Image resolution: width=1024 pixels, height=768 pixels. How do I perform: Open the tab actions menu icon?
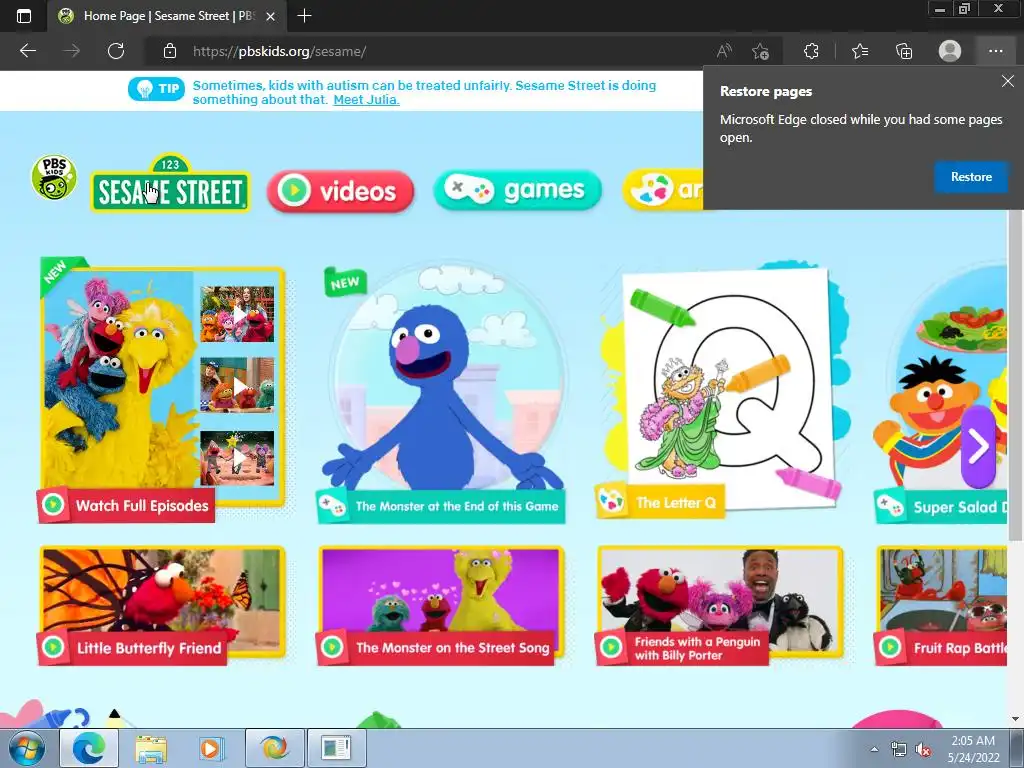(x=24, y=16)
